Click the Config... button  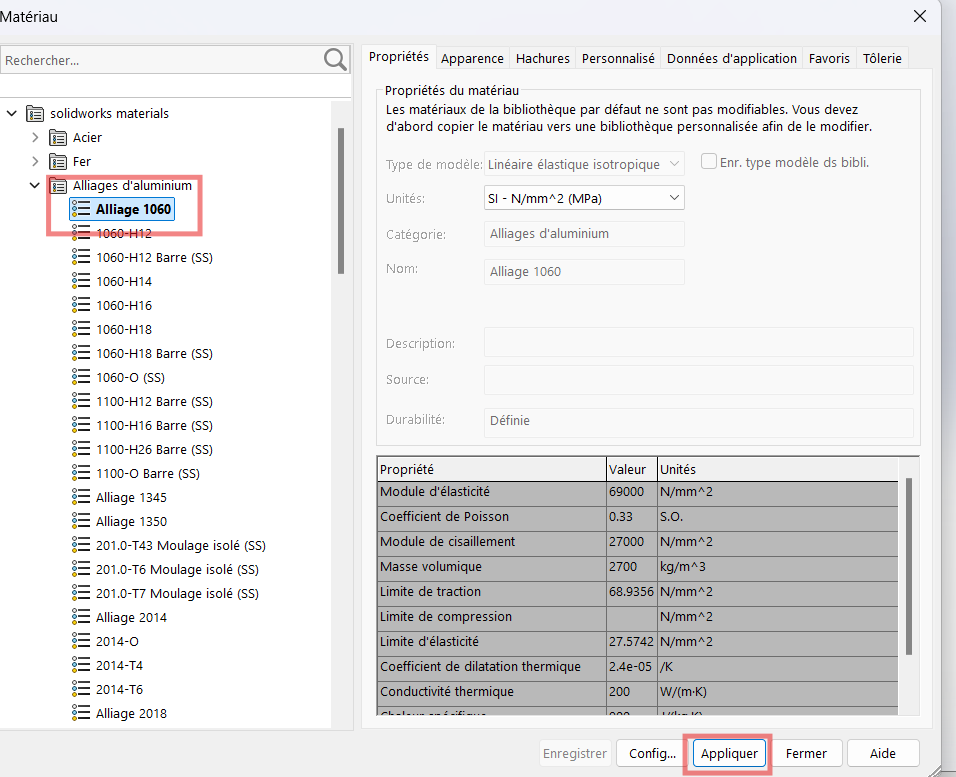click(652, 753)
